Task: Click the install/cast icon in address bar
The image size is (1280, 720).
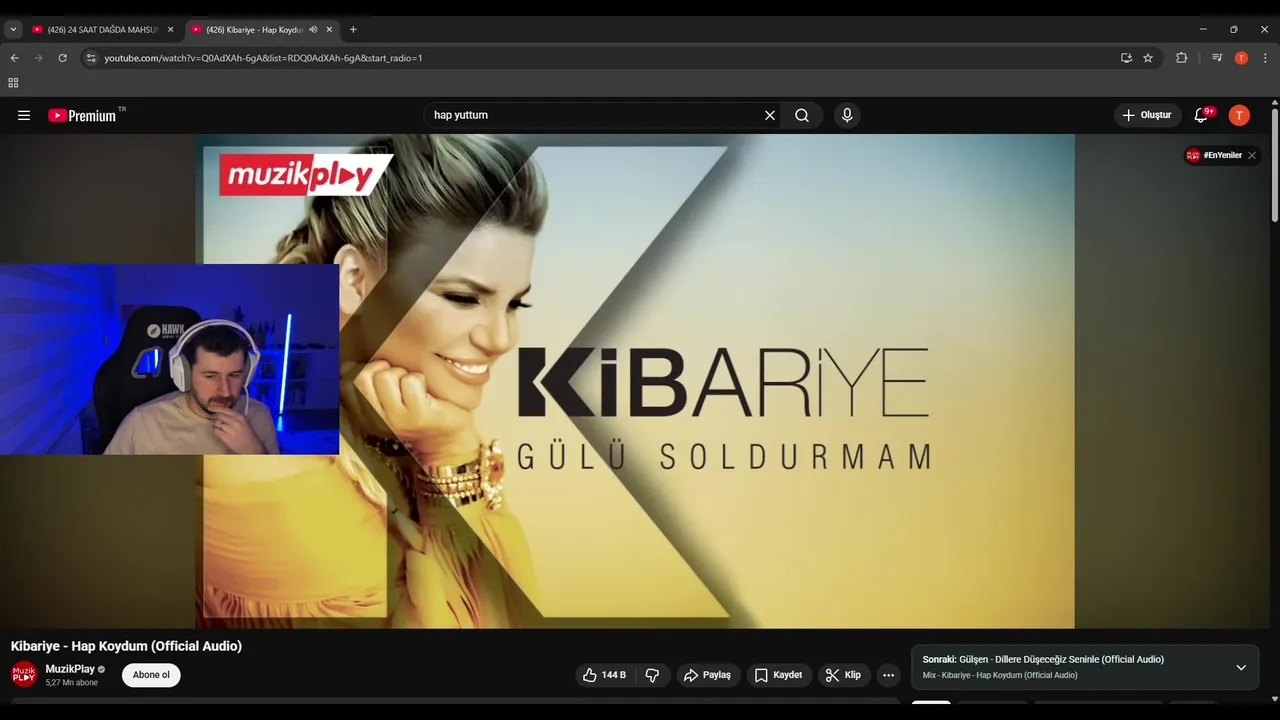Action: click(x=1126, y=58)
